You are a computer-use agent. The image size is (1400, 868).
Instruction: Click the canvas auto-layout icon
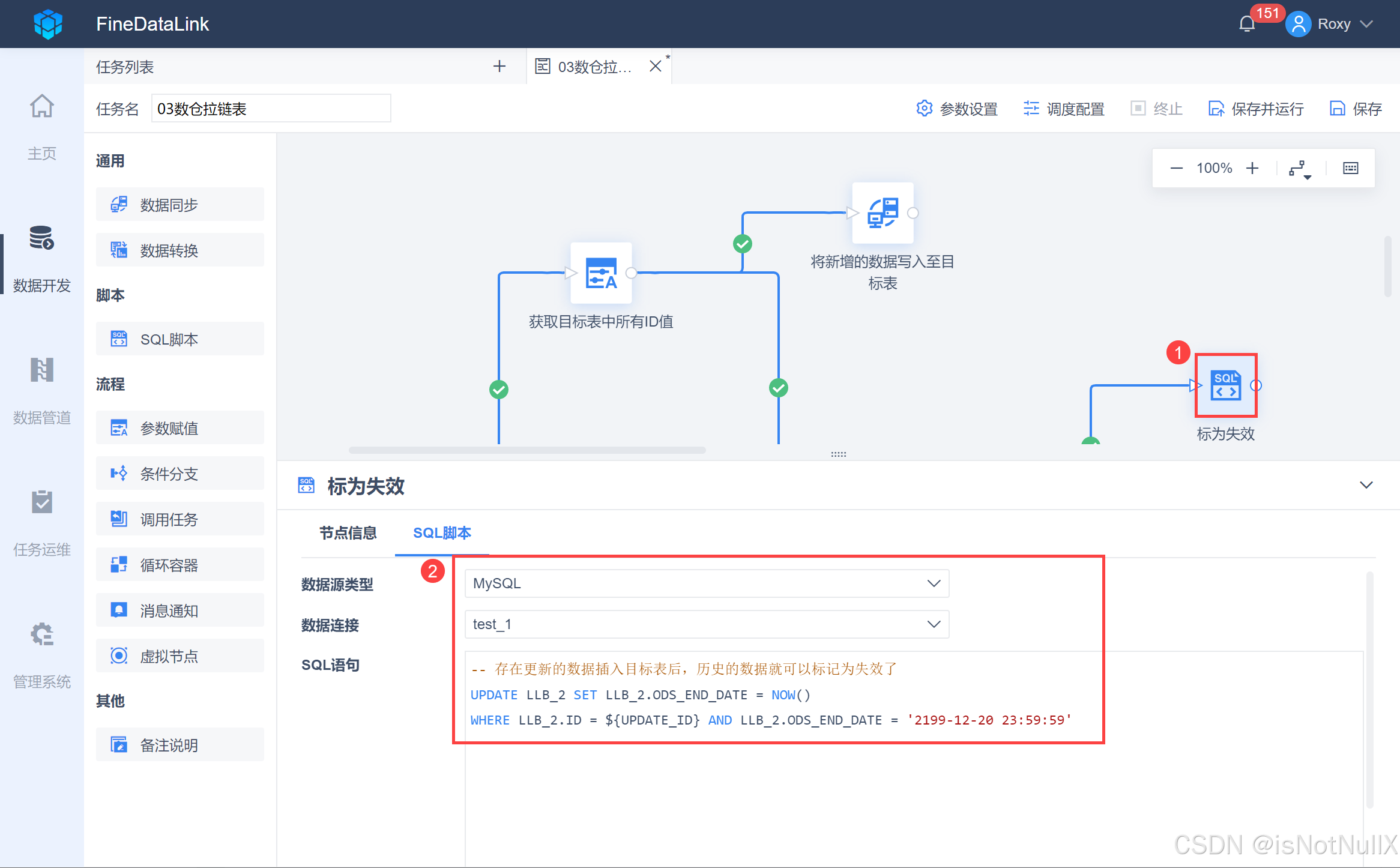point(1299,169)
